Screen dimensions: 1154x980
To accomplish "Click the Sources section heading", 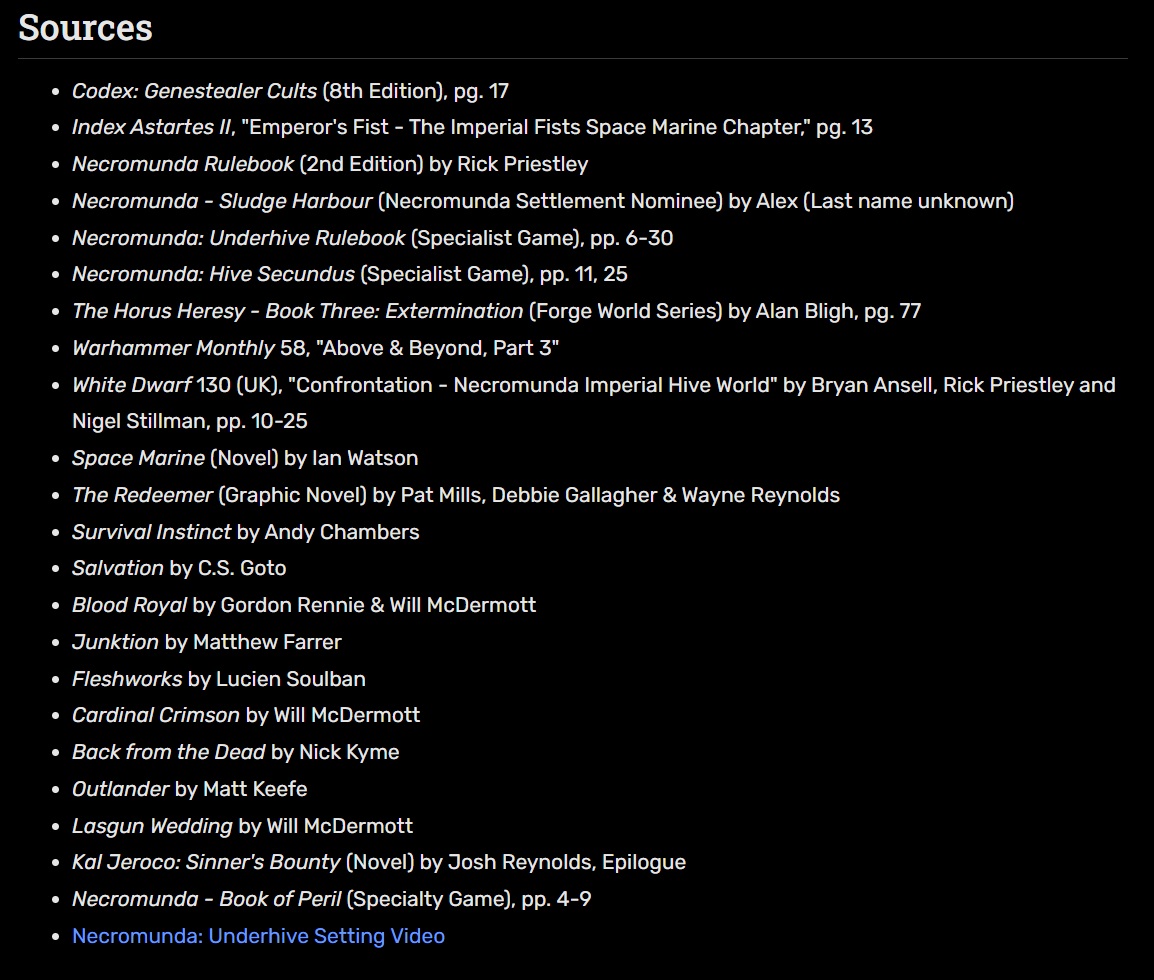I will click(x=86, y=28).
